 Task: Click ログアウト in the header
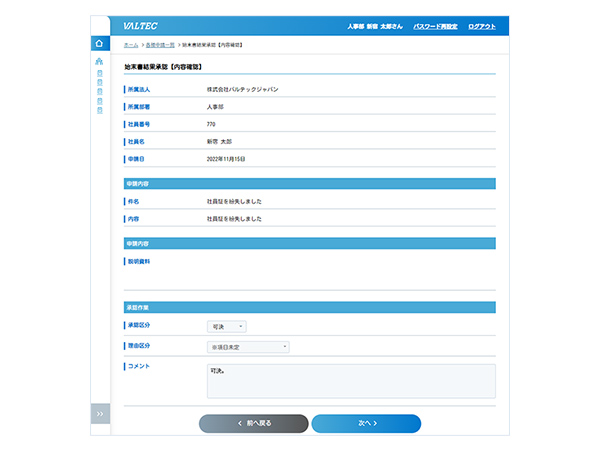(482, 25)
